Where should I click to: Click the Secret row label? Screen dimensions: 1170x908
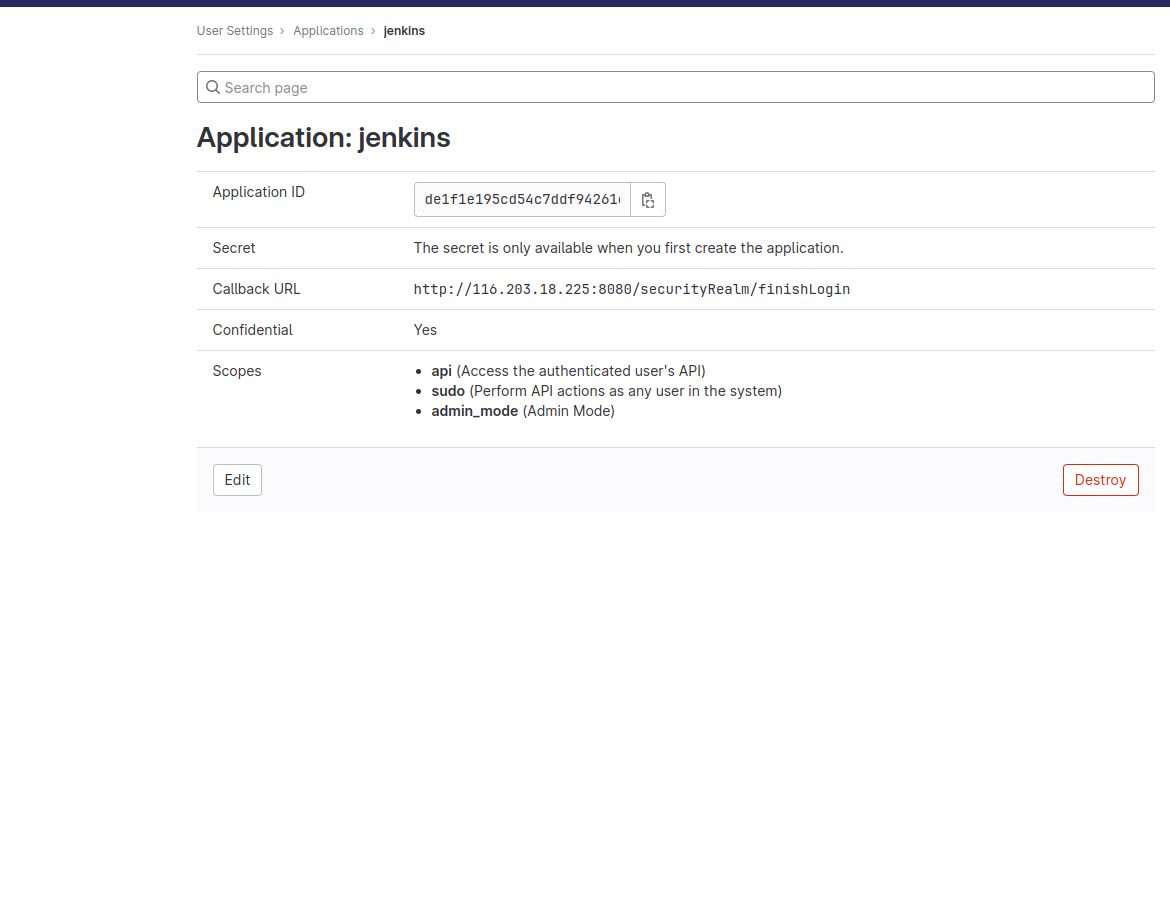(234, 248)
